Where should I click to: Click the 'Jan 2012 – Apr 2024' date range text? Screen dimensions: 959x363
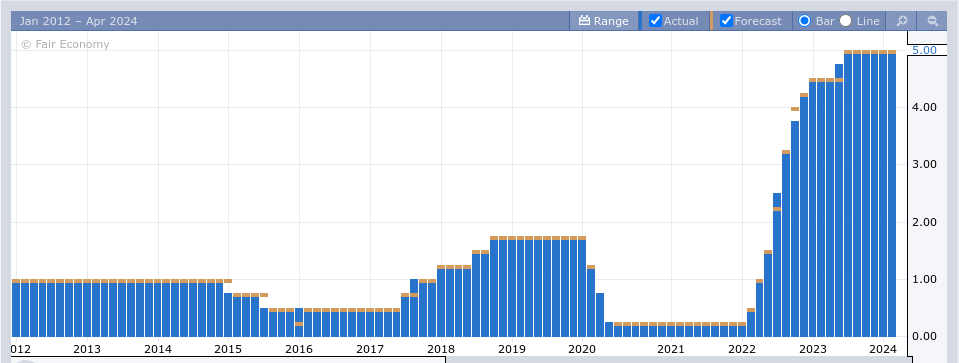click(78, 21)
